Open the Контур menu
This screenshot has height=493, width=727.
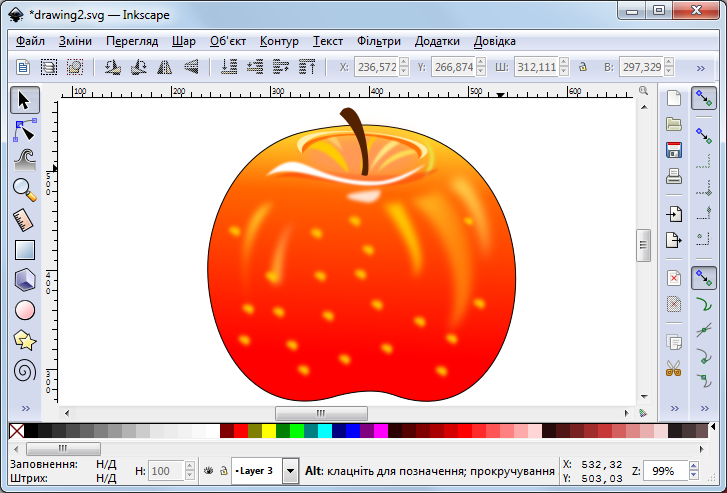pyautogui.click(x=279, y=41)
